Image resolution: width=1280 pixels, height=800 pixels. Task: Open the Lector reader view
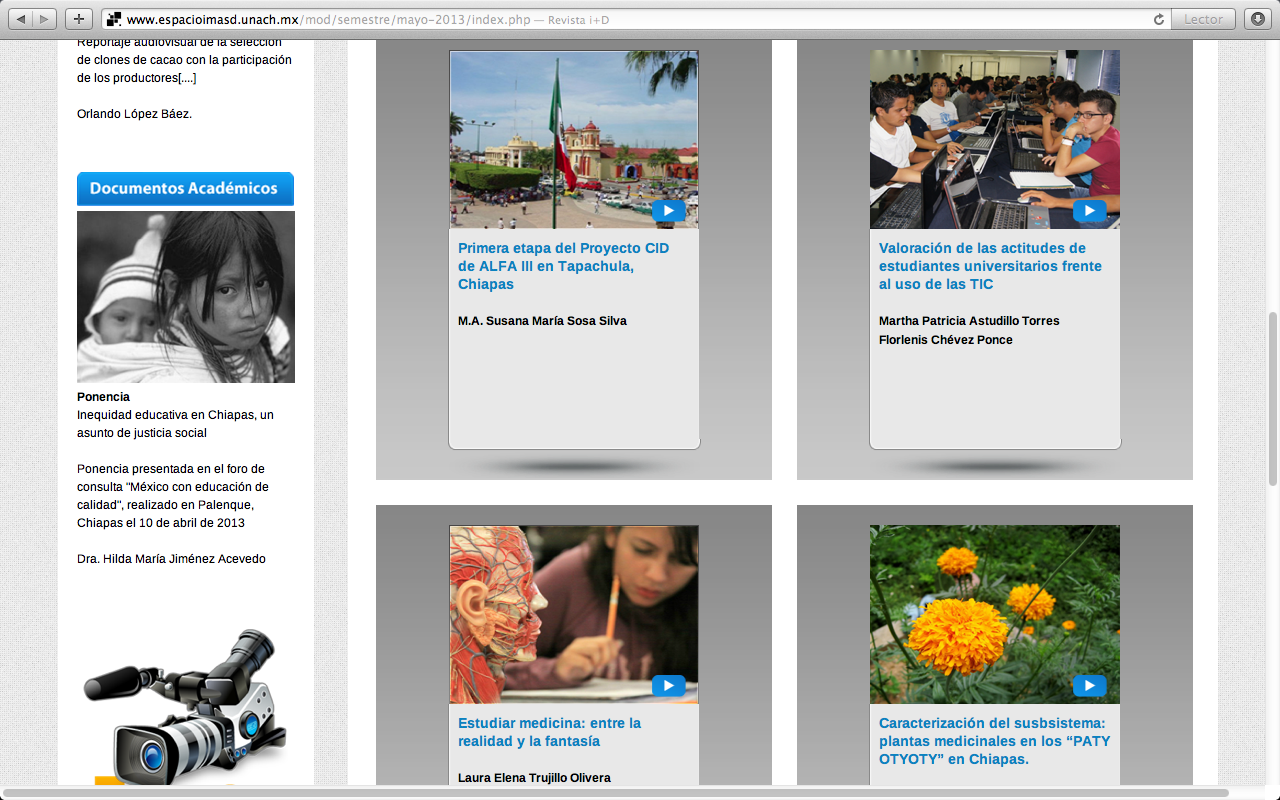click(x=1203, y=19)
